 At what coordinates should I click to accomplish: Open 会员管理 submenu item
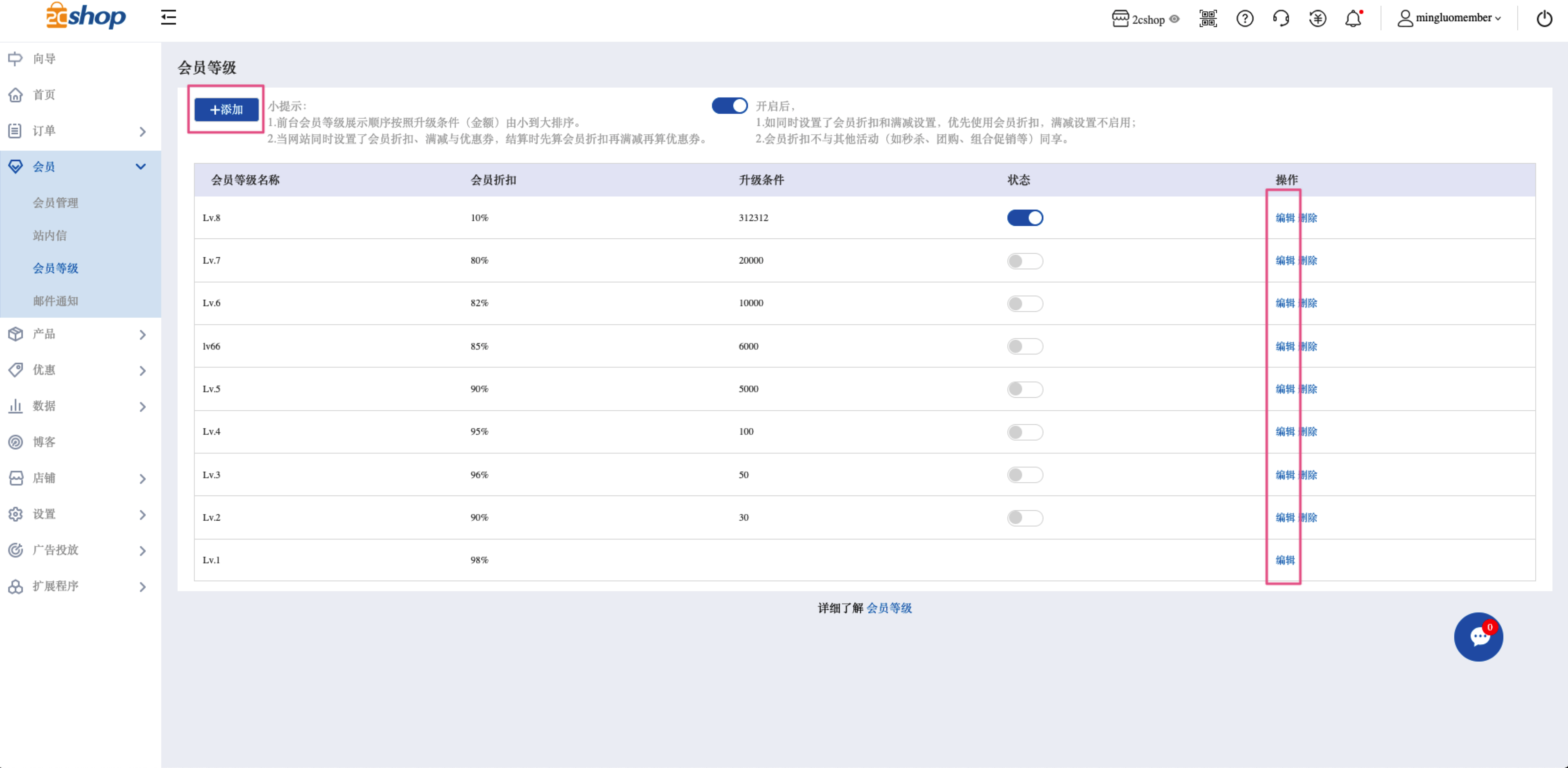pyautogui.click(x=55, y=203)
